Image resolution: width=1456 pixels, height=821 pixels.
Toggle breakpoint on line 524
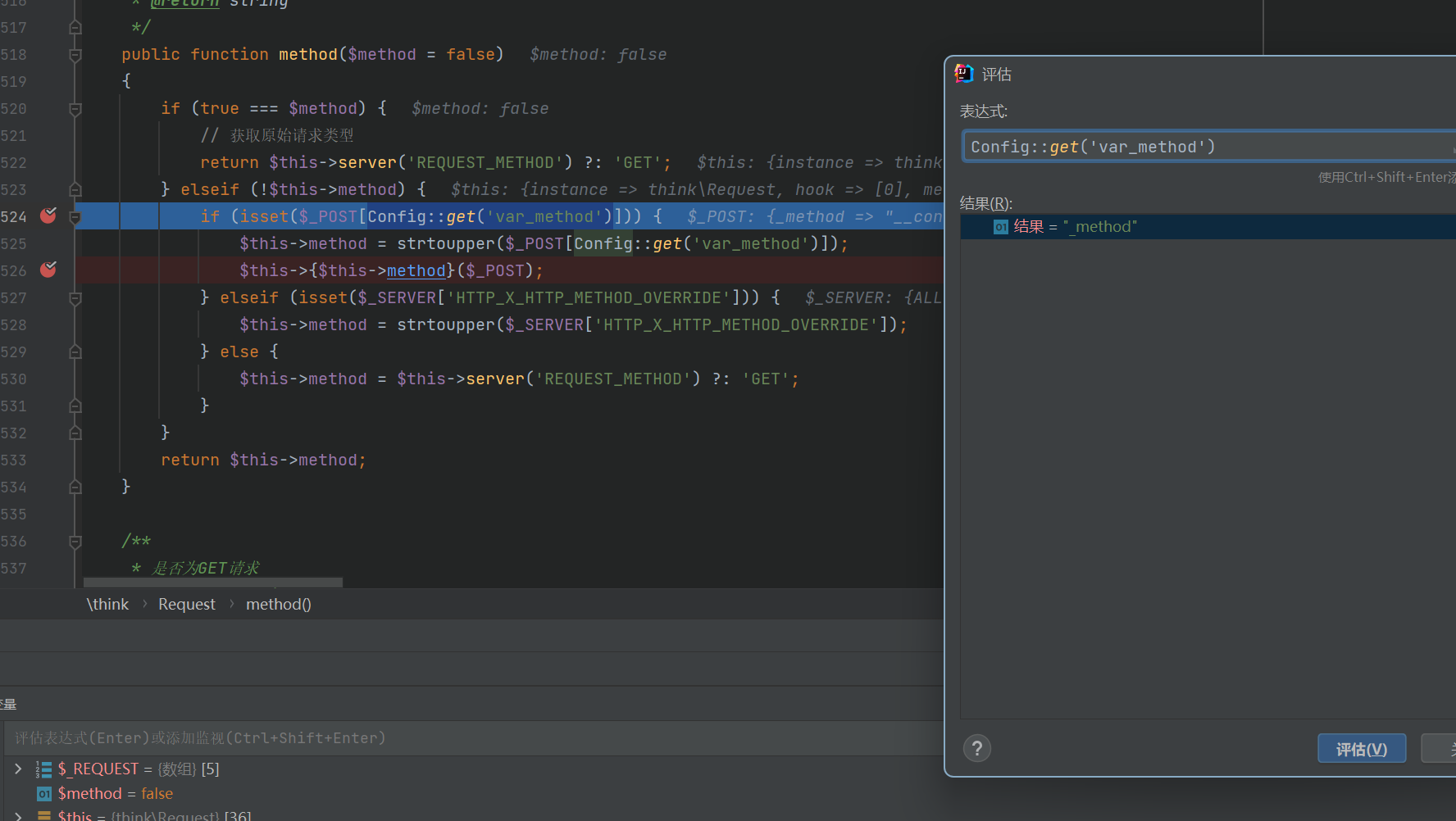[48, 215]
